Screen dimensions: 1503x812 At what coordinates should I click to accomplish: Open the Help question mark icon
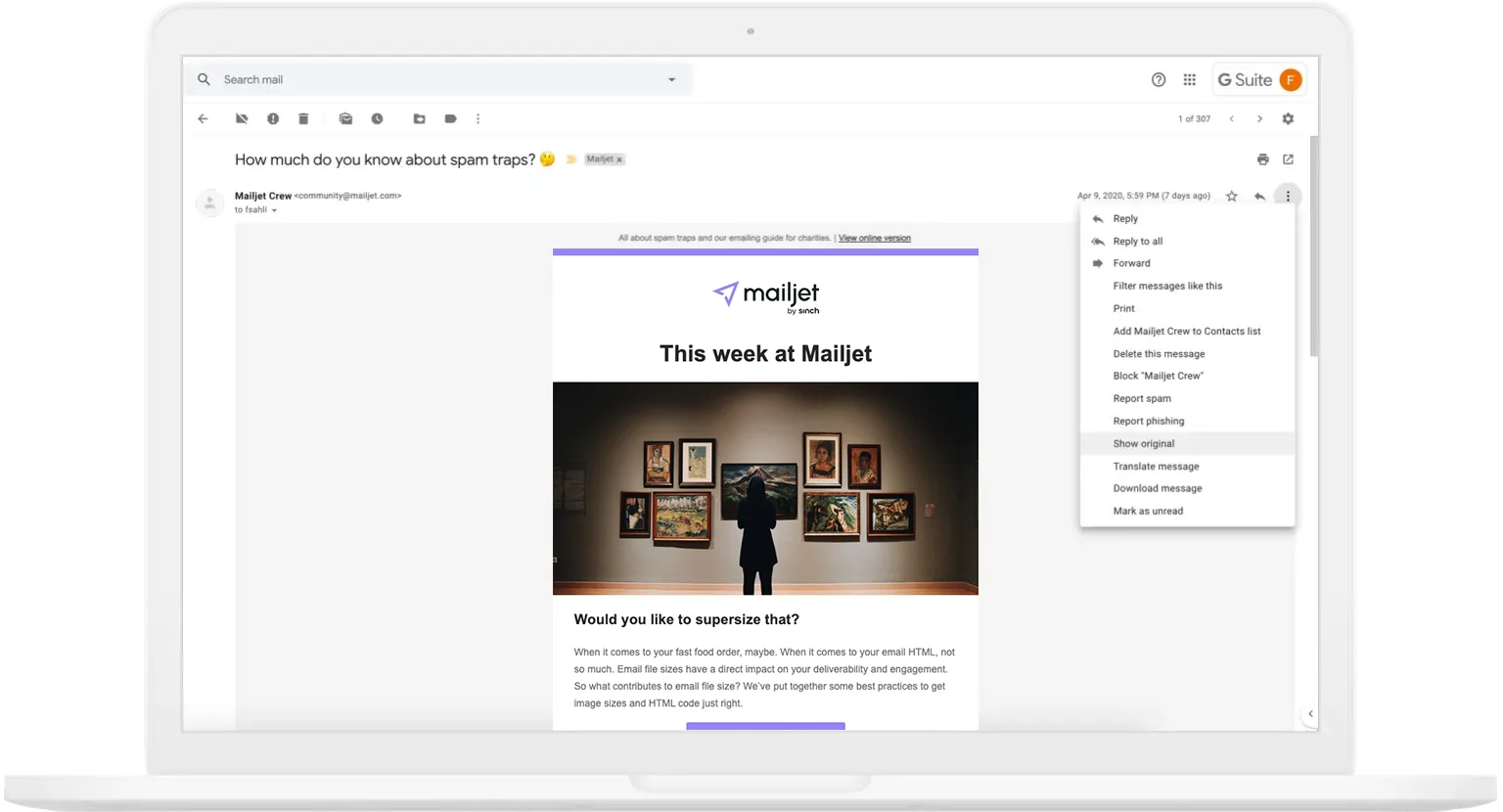[x=1159, y=80]
